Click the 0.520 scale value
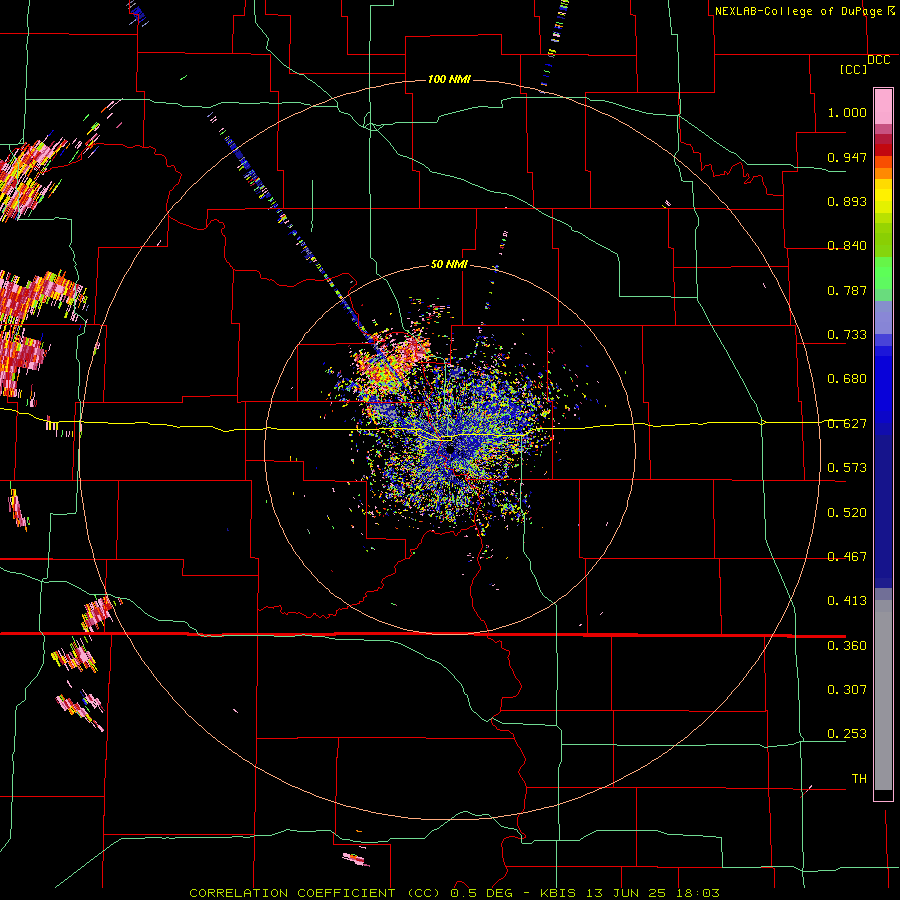900x900 pixels. pyautogui.click(x=847, y=512)
